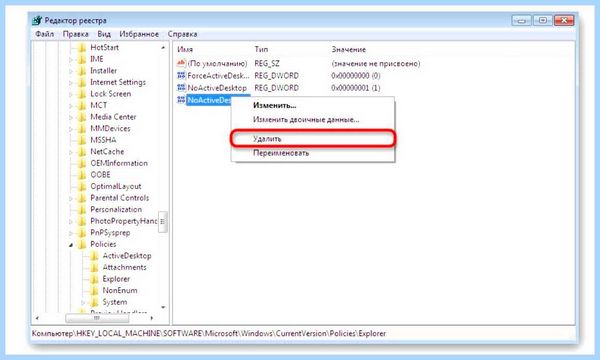Image resolution: width=600 pixels, height=360 pixels.
Task: Click the MMDevices folder icon
Action: tap(82, 129)
